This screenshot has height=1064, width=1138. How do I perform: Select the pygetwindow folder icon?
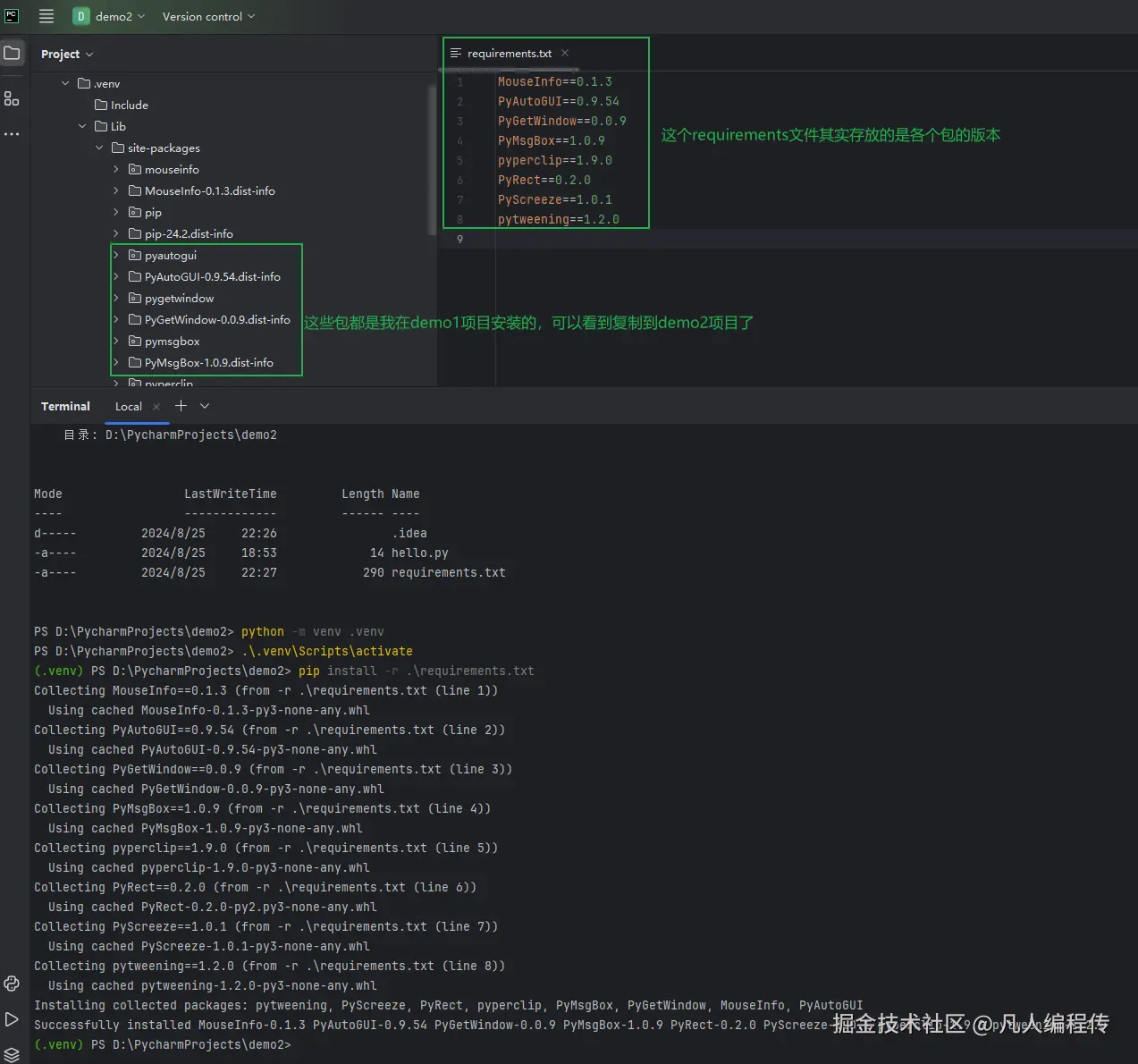tap(135, 298)
